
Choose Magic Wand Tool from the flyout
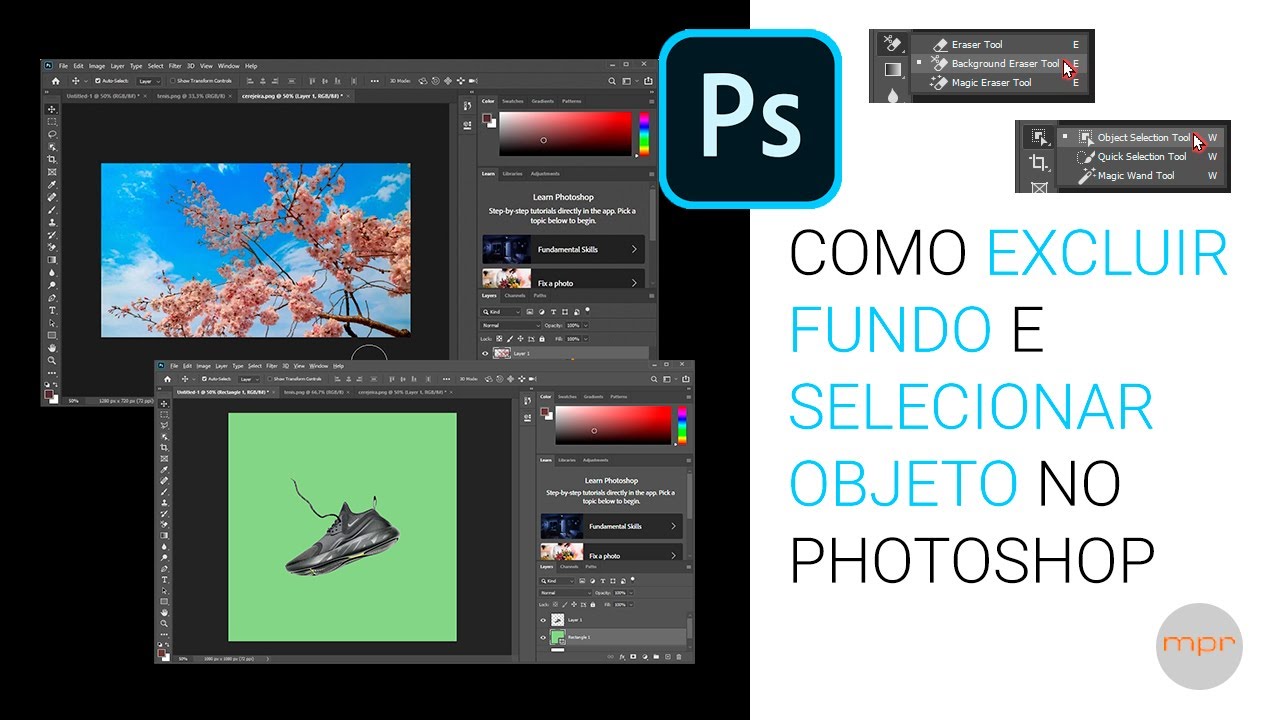coord(1139,175)
